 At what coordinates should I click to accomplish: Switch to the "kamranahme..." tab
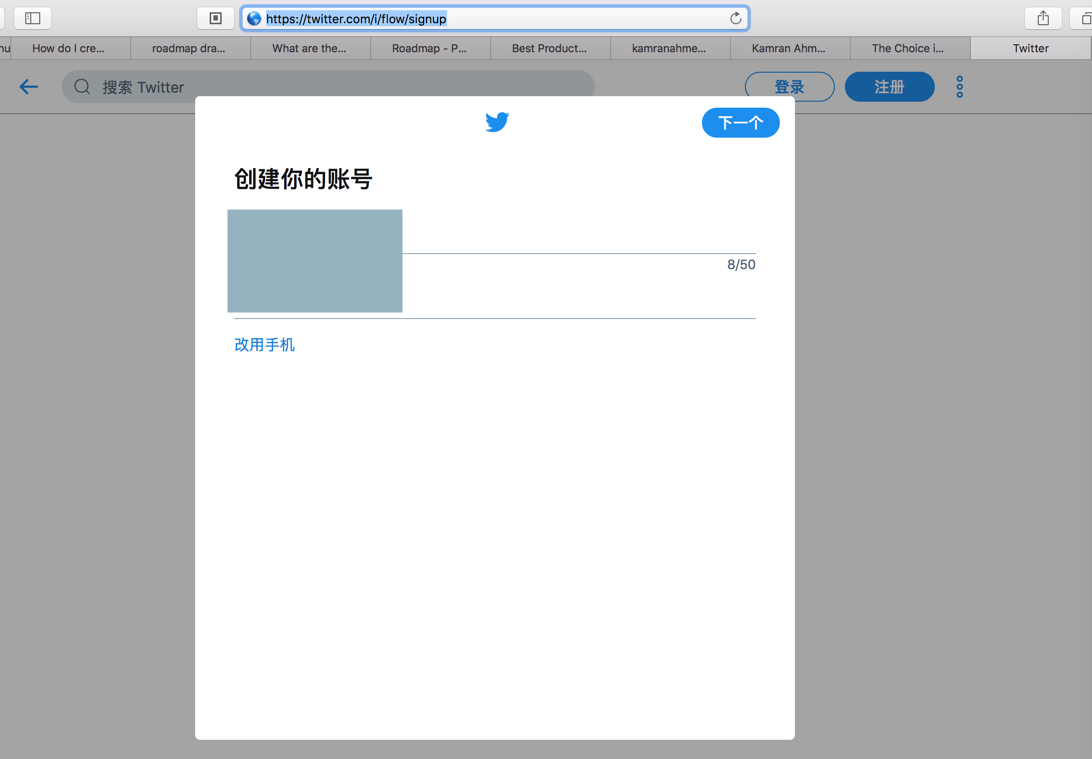coord(669,48)
